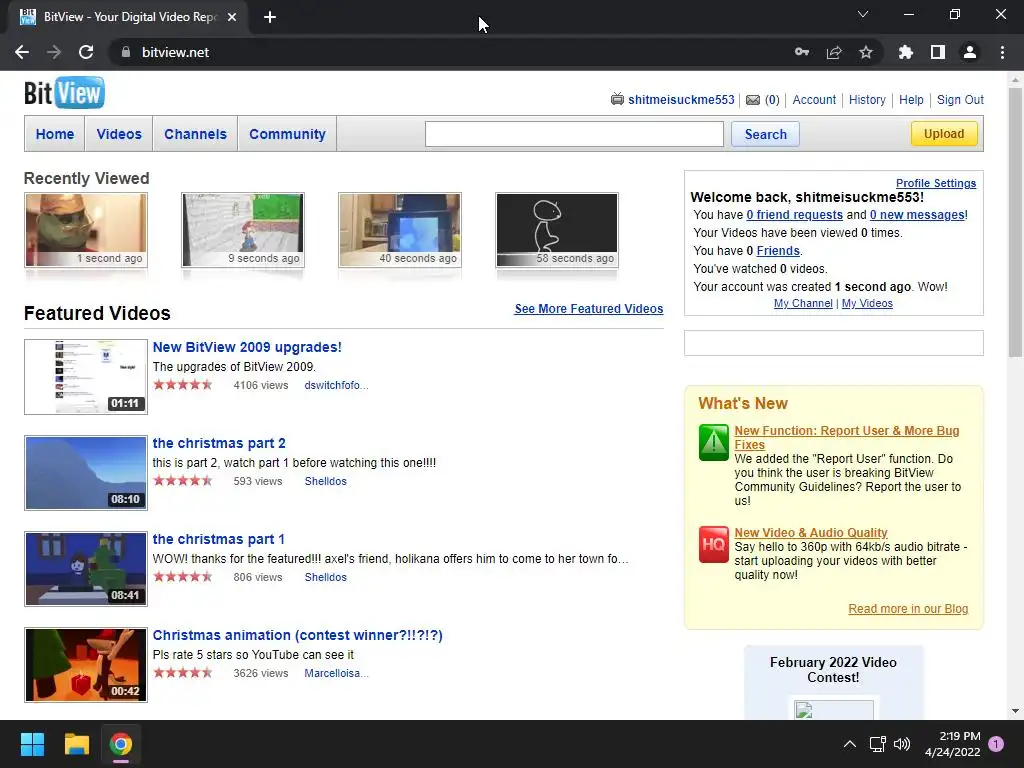1024x768 pixels.
Task: Open New BitView 2009 upgrades! title
Action: coord(247,347)
